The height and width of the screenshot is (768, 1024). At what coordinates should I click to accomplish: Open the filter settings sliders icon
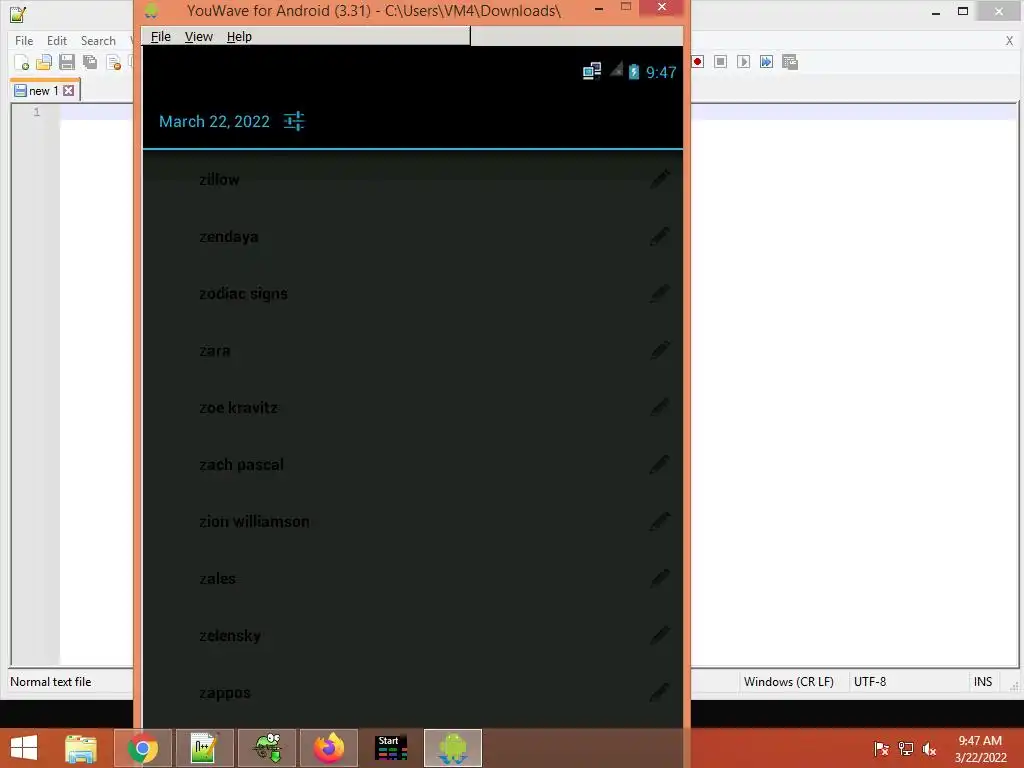(x=294, y=121)
